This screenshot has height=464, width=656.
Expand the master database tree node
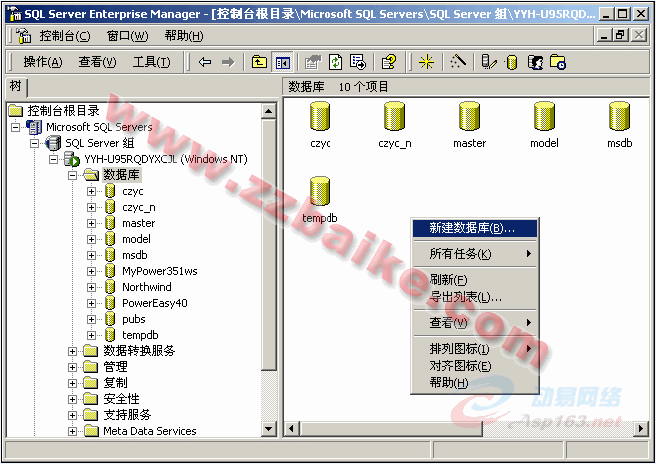click(x=91, y=223)
